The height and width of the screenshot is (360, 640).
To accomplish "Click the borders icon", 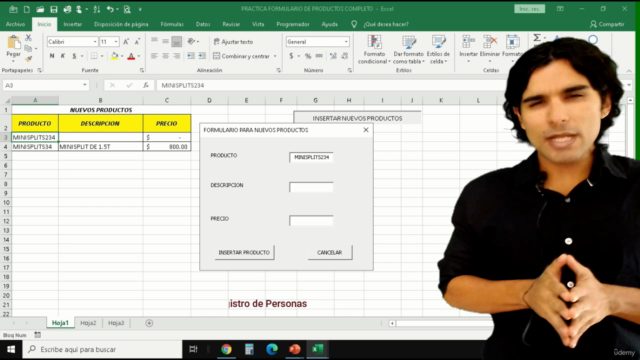I will tap(94, 56).
